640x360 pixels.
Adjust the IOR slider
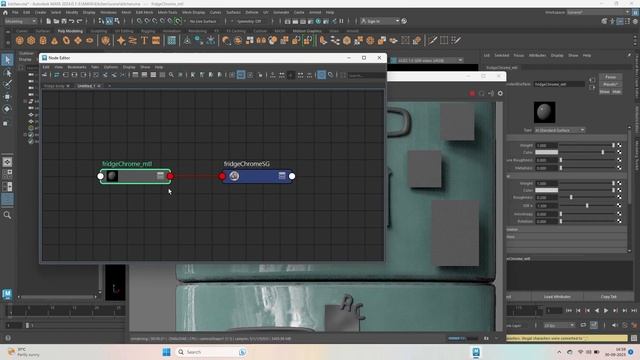click(587, 206)
